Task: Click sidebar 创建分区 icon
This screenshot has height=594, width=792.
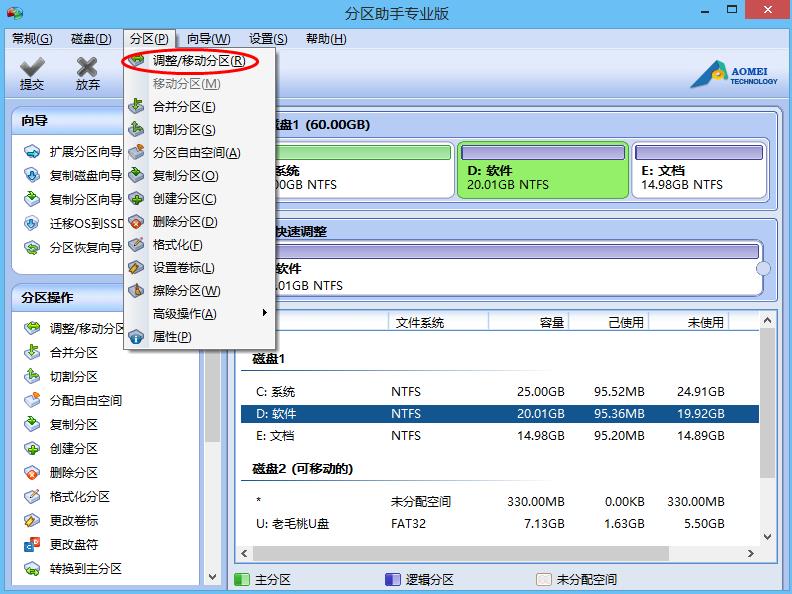Action: 32,448
